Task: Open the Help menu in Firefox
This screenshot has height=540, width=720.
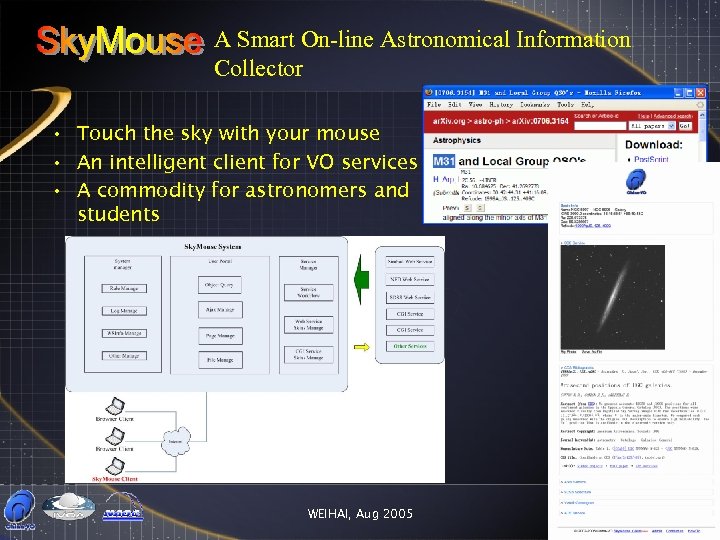Action: [x=587, y=105]
